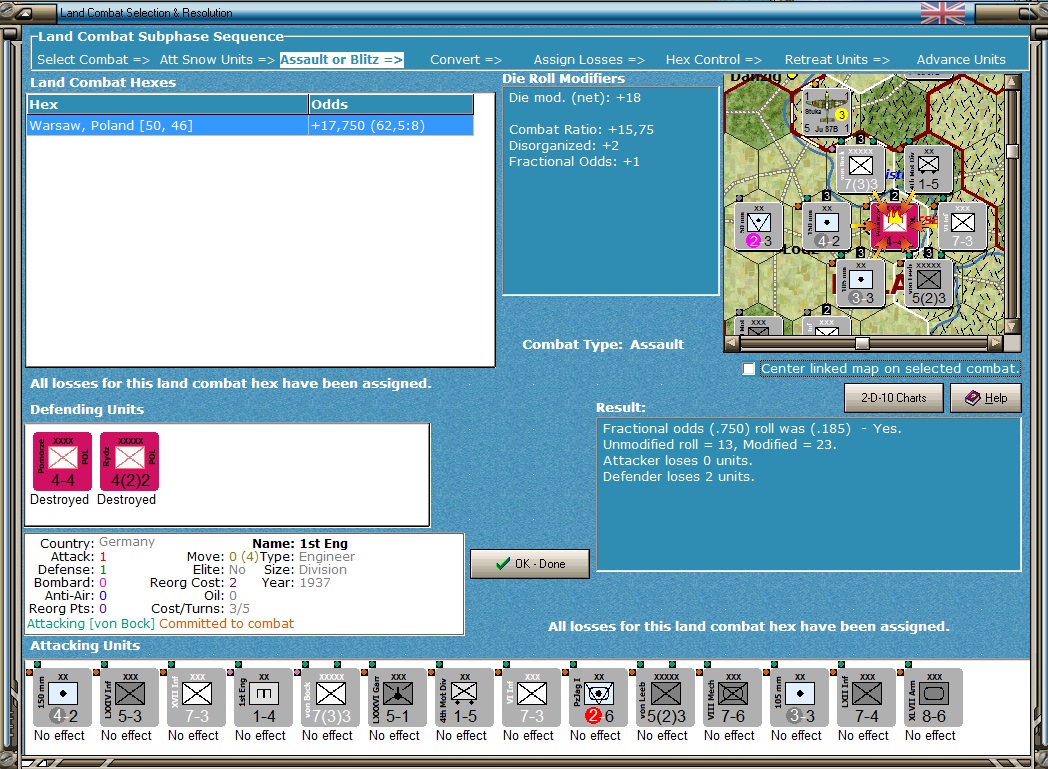Toggle Center linked map on selected combat
1048x769 pixels.
pos(749,369)
